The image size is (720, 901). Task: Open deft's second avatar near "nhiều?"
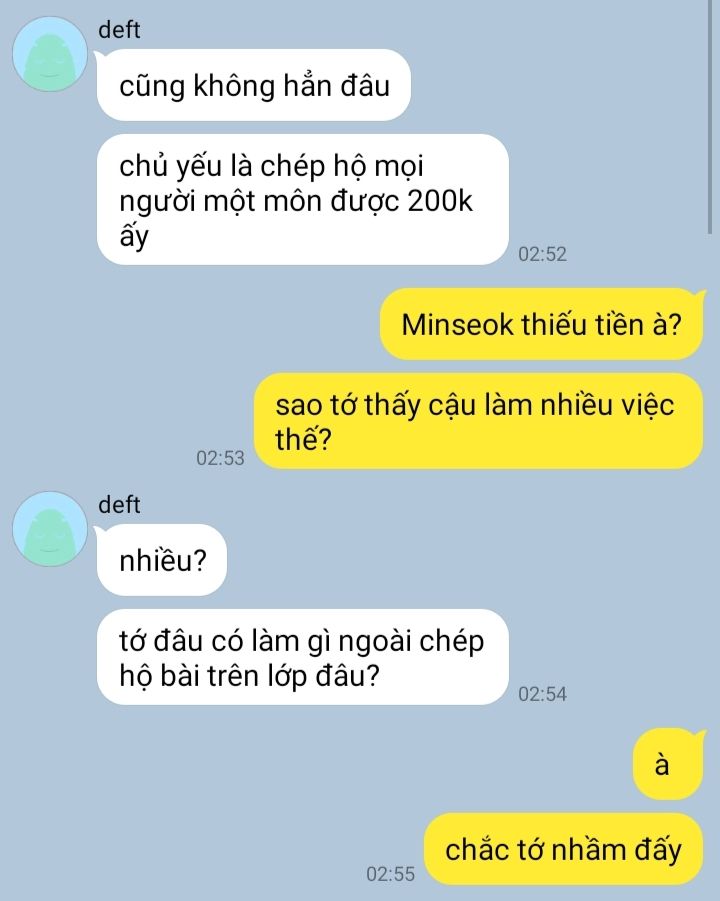(x=50, y=529)
